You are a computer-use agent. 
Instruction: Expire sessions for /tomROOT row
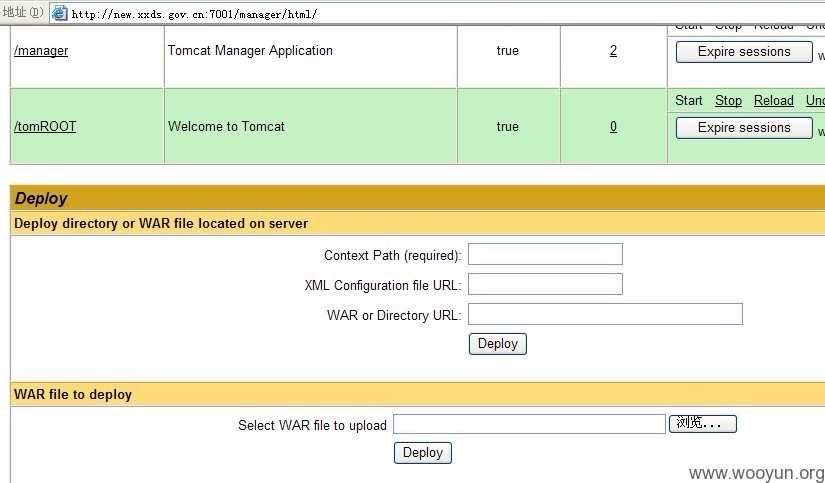coord(744,127)
